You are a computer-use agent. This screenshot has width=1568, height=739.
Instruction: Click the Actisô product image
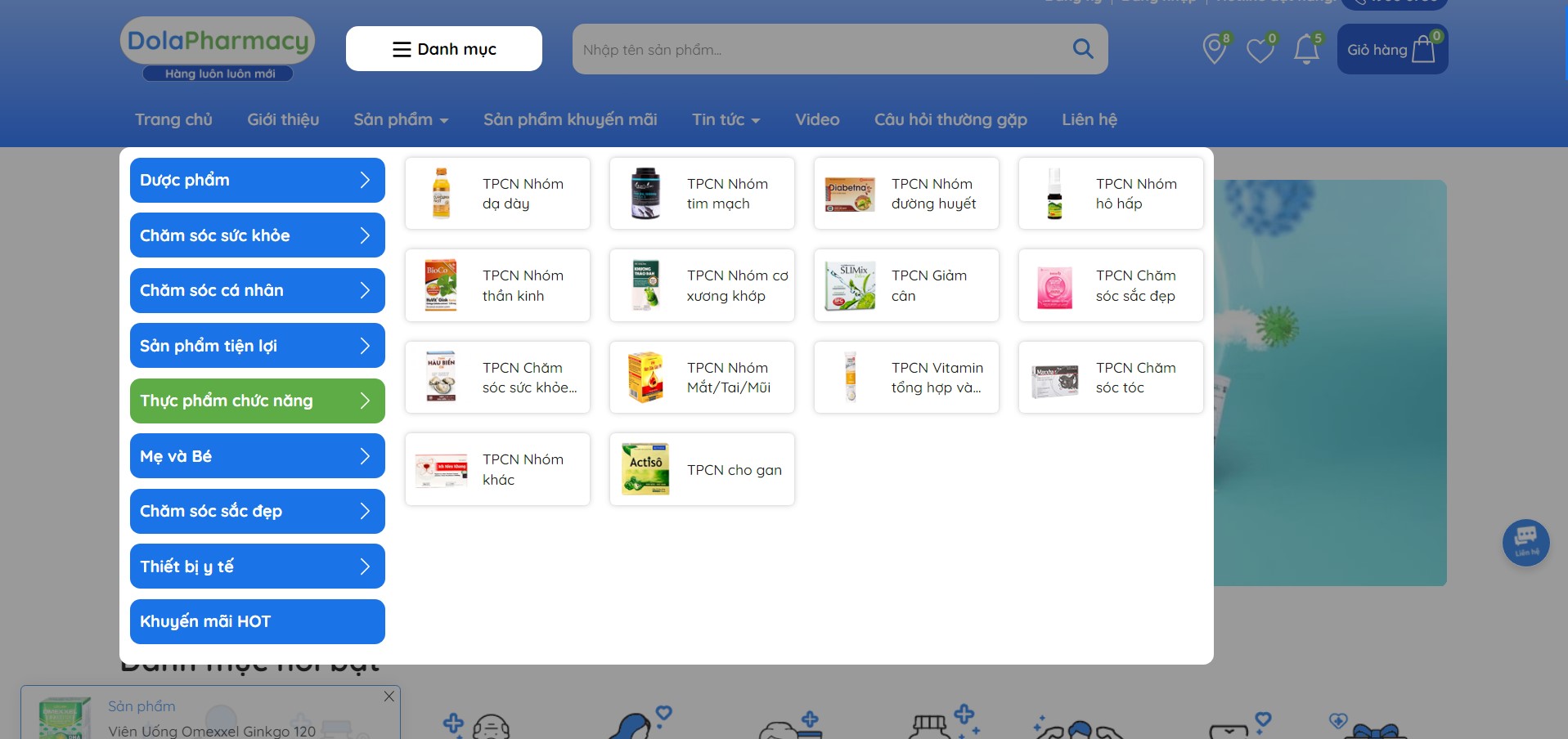[645, 469]
